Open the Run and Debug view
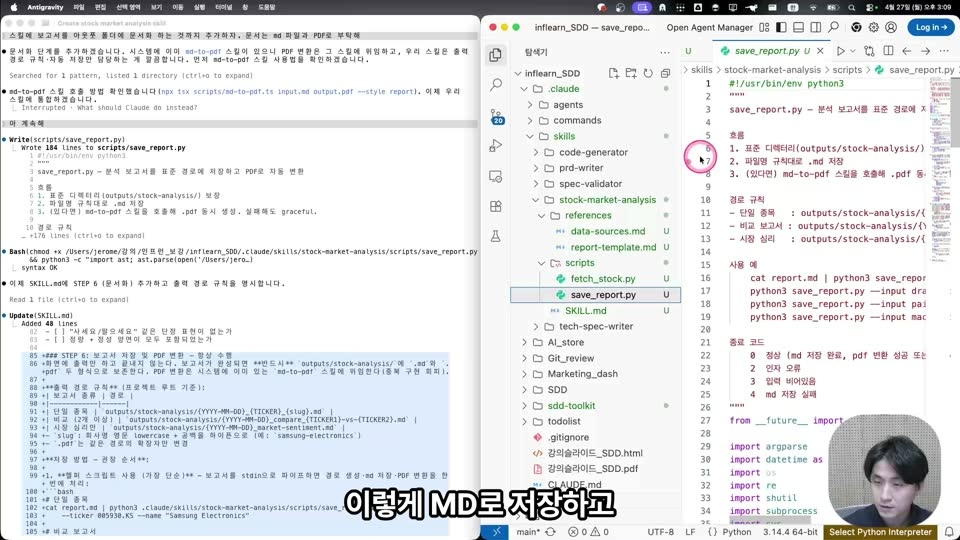Image resolution: width=960 pixels, height=540 pixels. click(x=495, y=146)
